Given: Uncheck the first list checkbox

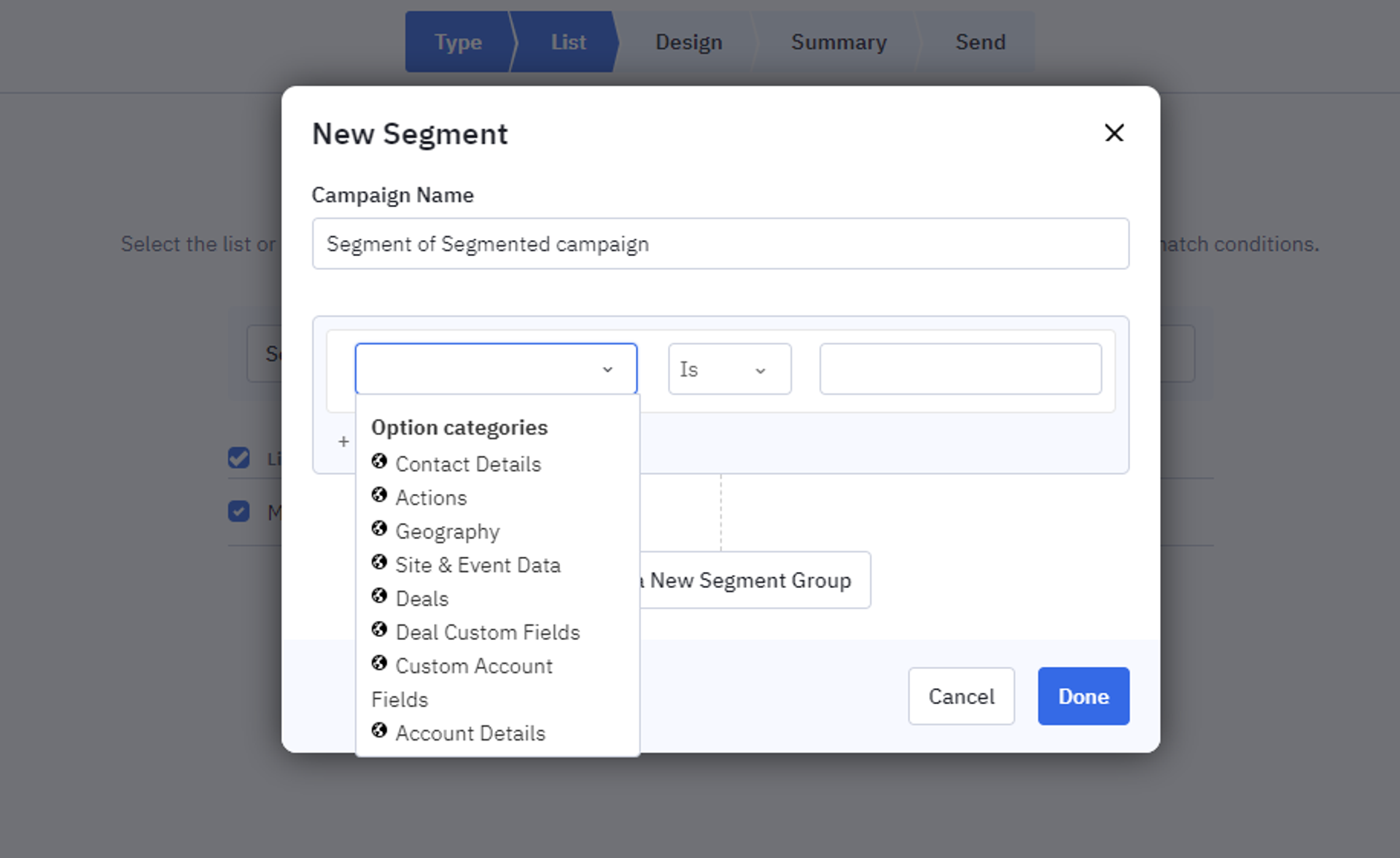Looking at the screenshot, I should coord(239,457).
